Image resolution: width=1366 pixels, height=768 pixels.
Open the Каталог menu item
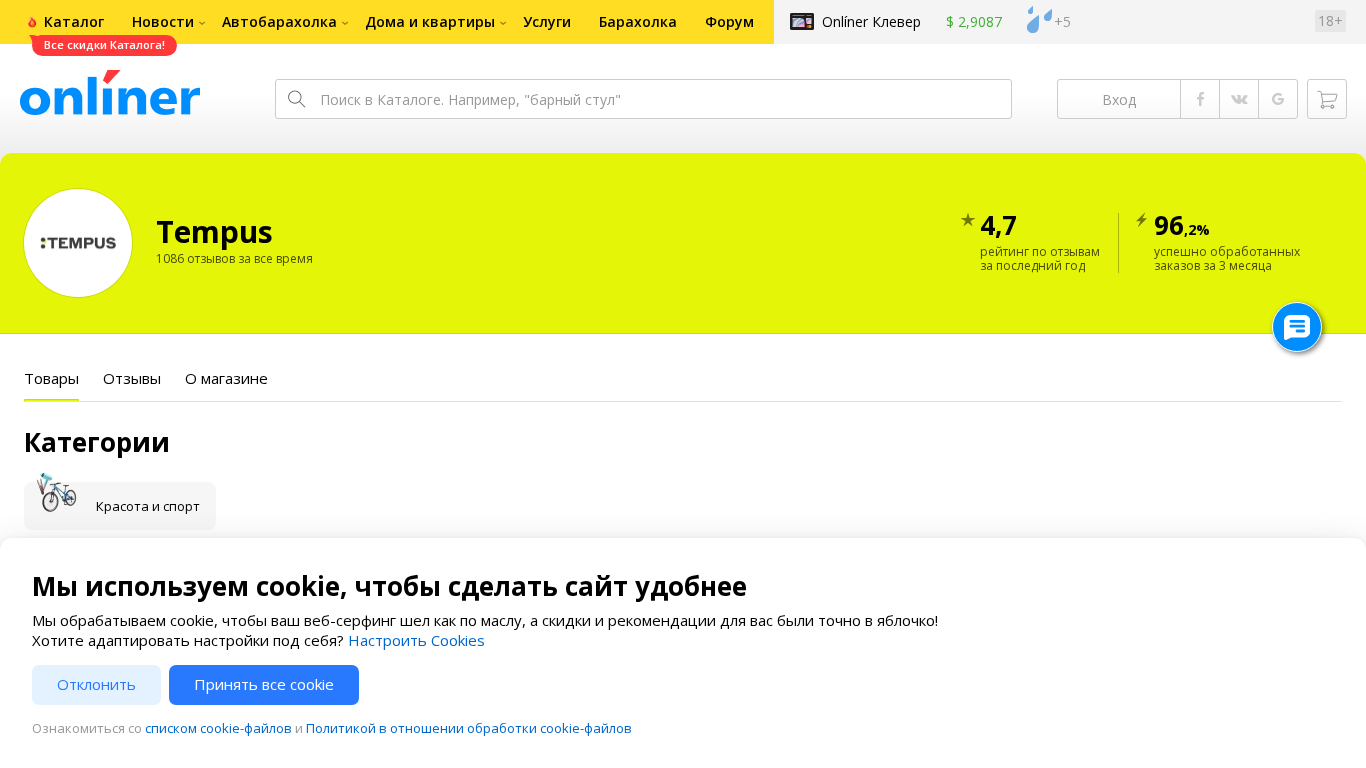tap(74, 22)
